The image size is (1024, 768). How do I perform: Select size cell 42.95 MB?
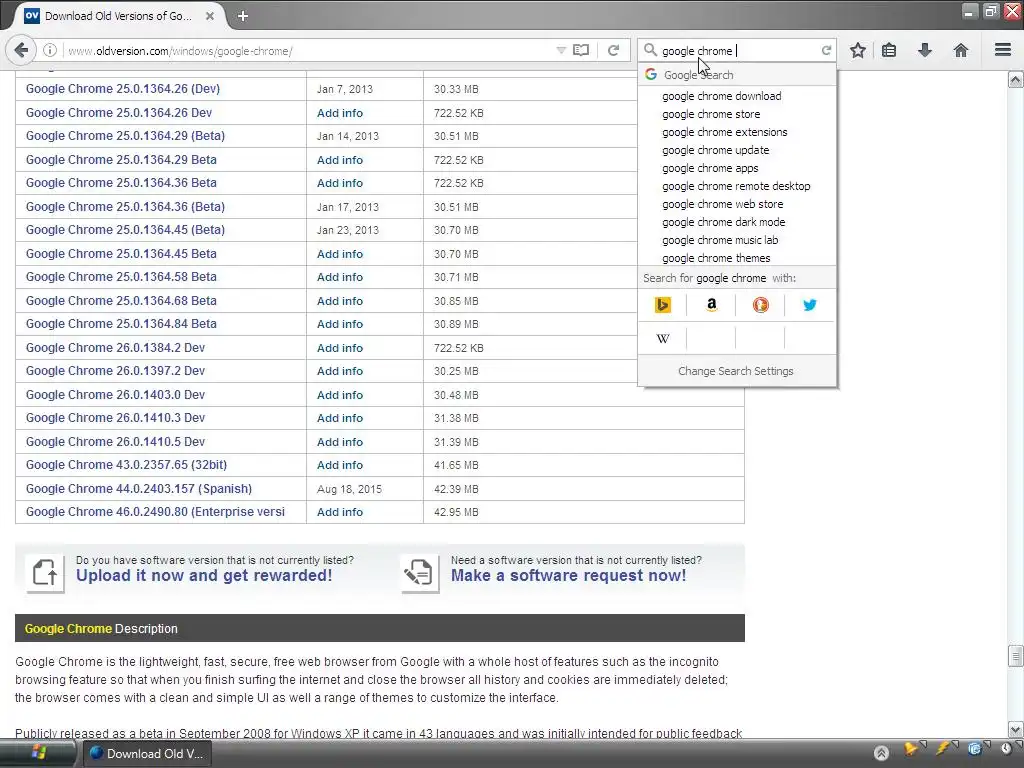click(456, 512)
